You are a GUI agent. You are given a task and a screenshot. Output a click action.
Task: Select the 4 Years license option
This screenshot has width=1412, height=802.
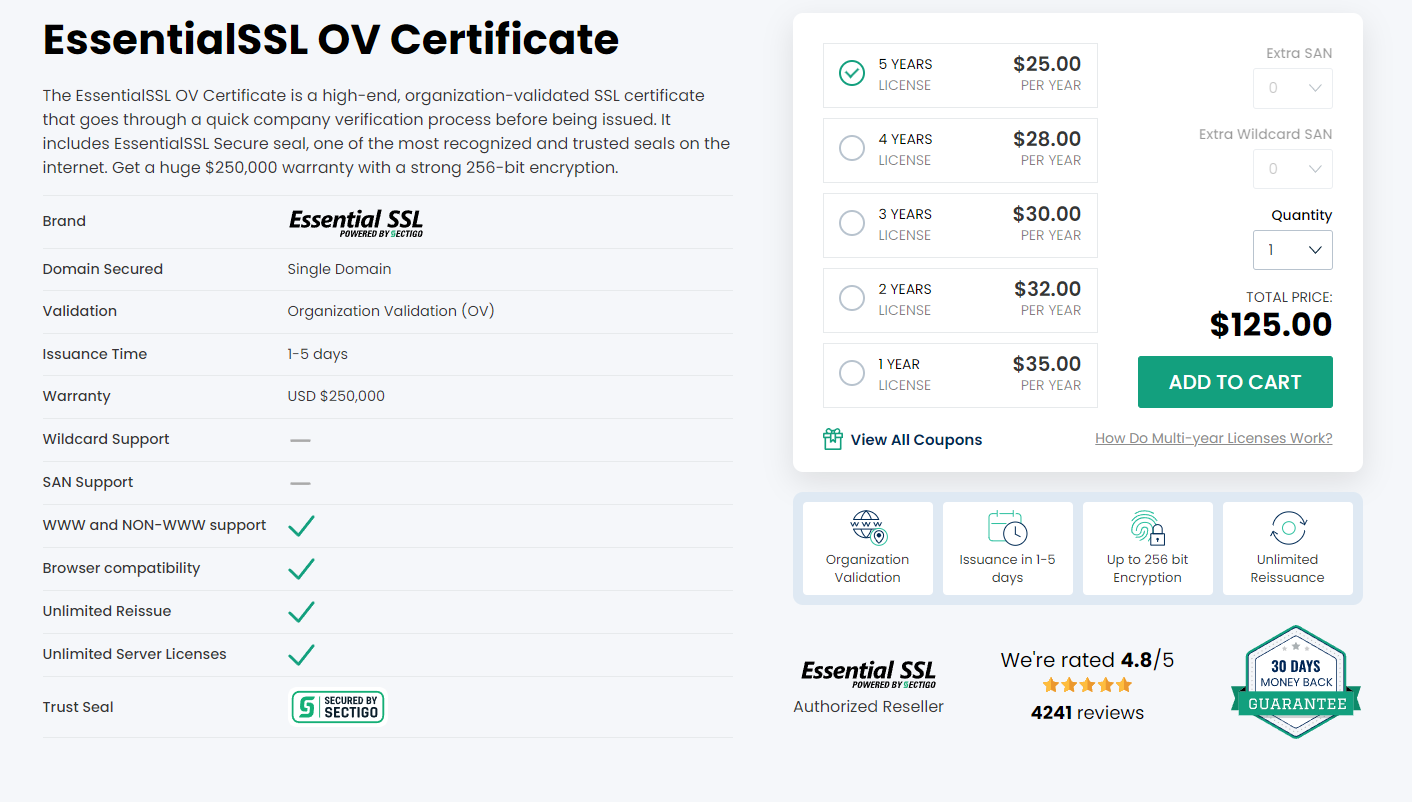(852, 149)
